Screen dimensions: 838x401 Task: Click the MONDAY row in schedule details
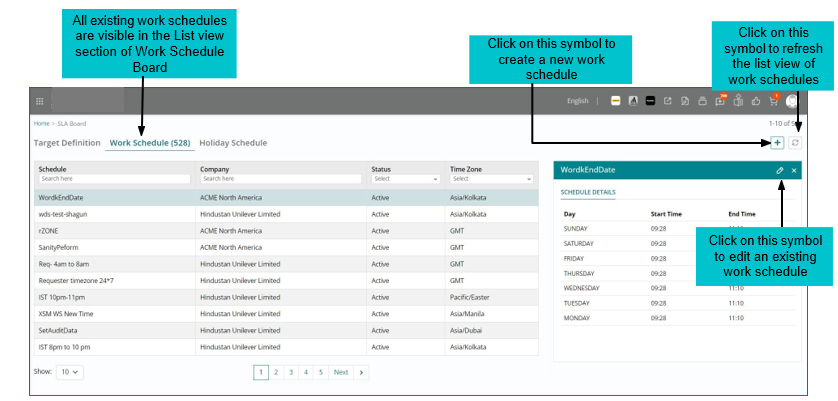coord(677,318)
